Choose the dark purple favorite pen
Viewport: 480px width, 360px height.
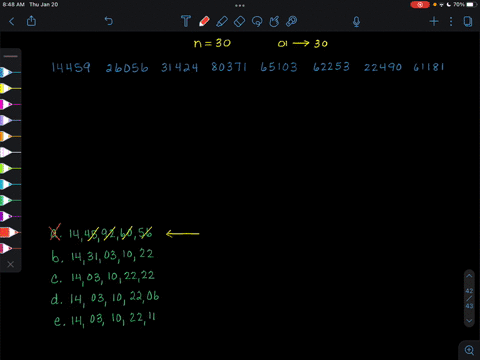coord(10,216)
